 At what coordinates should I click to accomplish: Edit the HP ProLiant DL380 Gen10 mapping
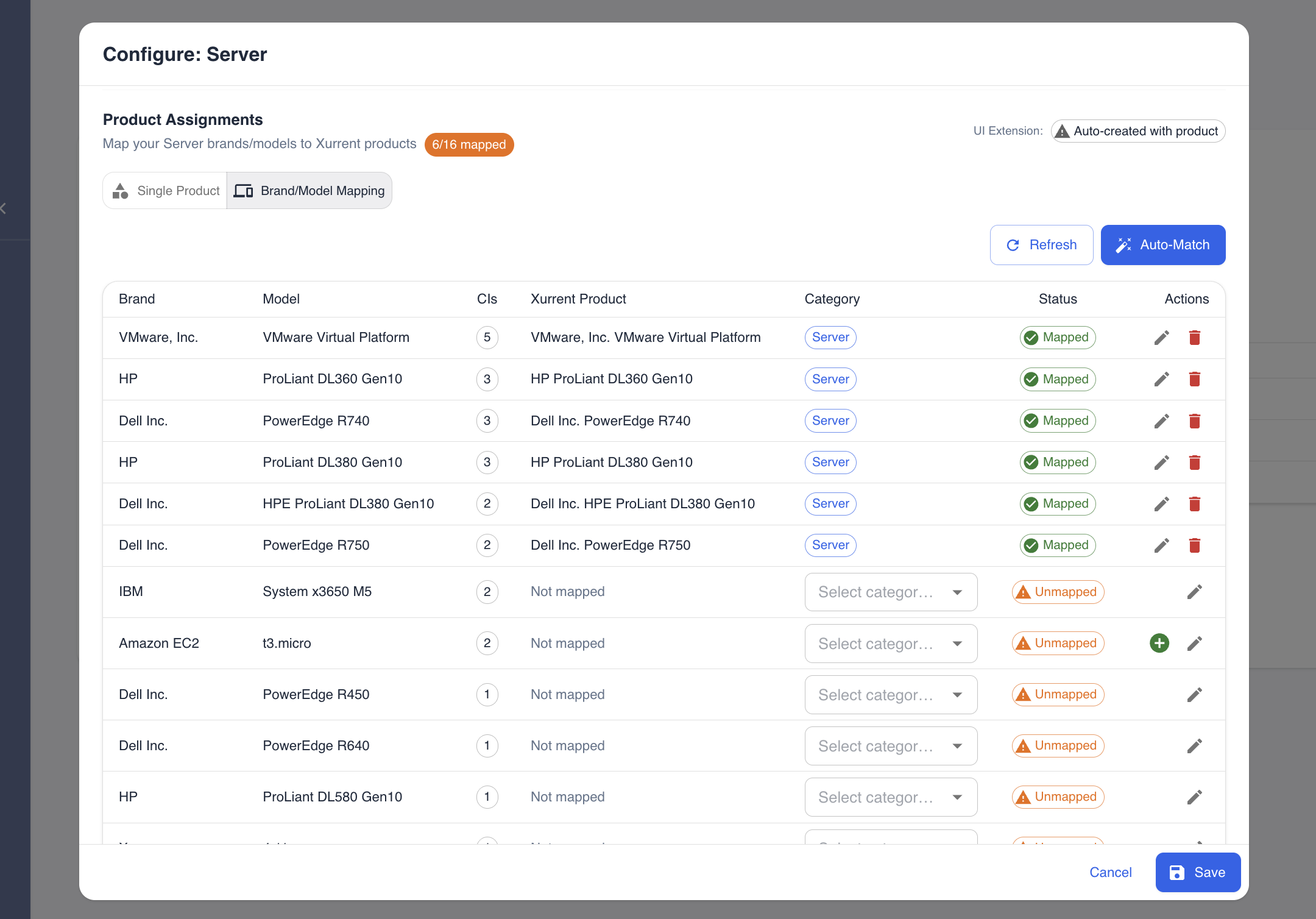1161,462
